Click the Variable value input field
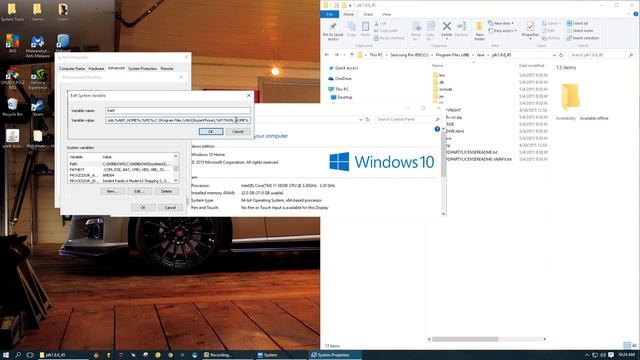 click(x=178, y=120)
